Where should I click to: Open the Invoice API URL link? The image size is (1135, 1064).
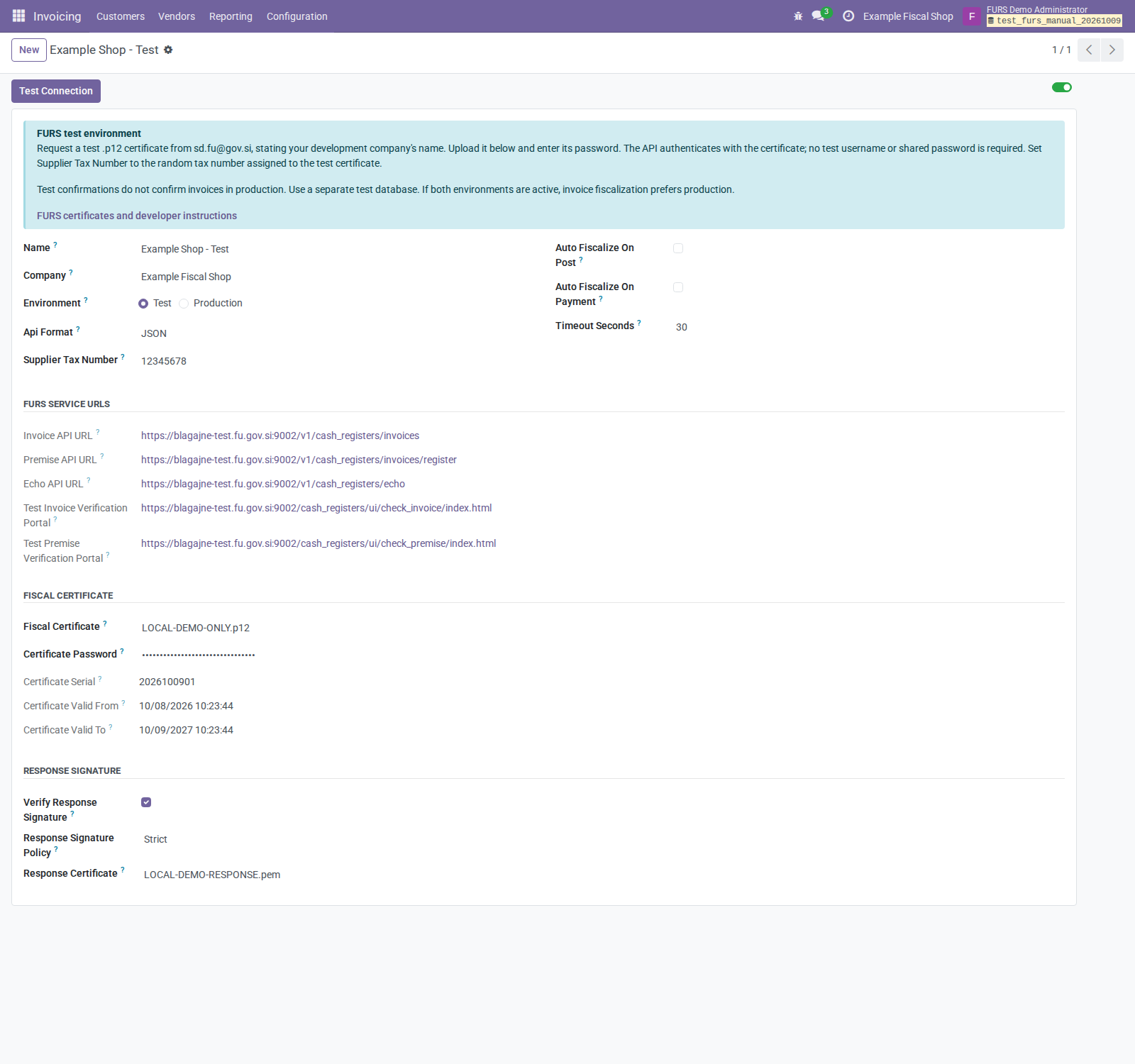click(280, 436)
